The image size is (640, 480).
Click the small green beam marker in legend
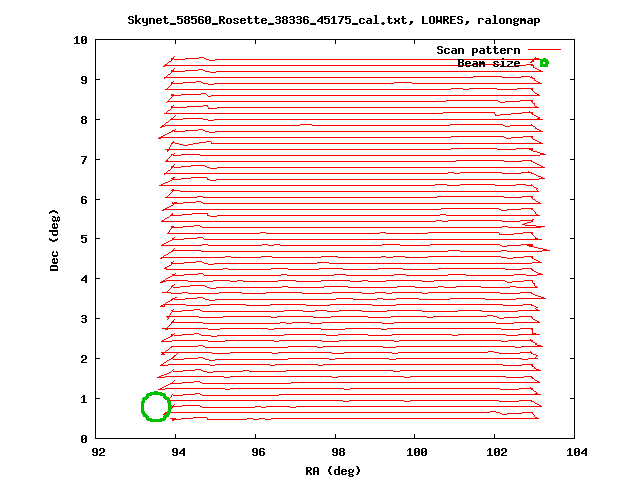pos(544,63)
